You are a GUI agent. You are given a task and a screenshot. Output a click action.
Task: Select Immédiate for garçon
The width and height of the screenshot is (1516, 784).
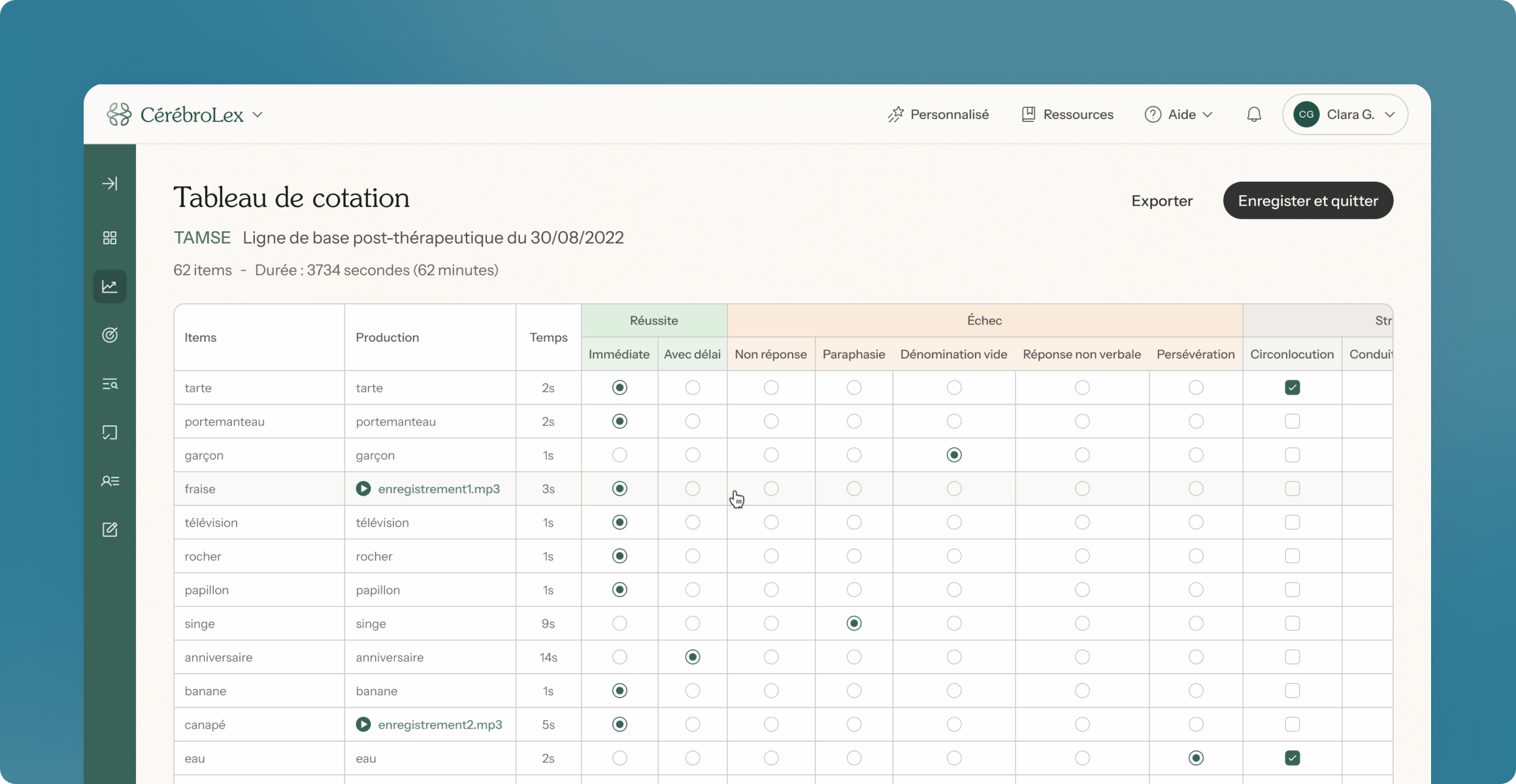[x=619, y=455]
